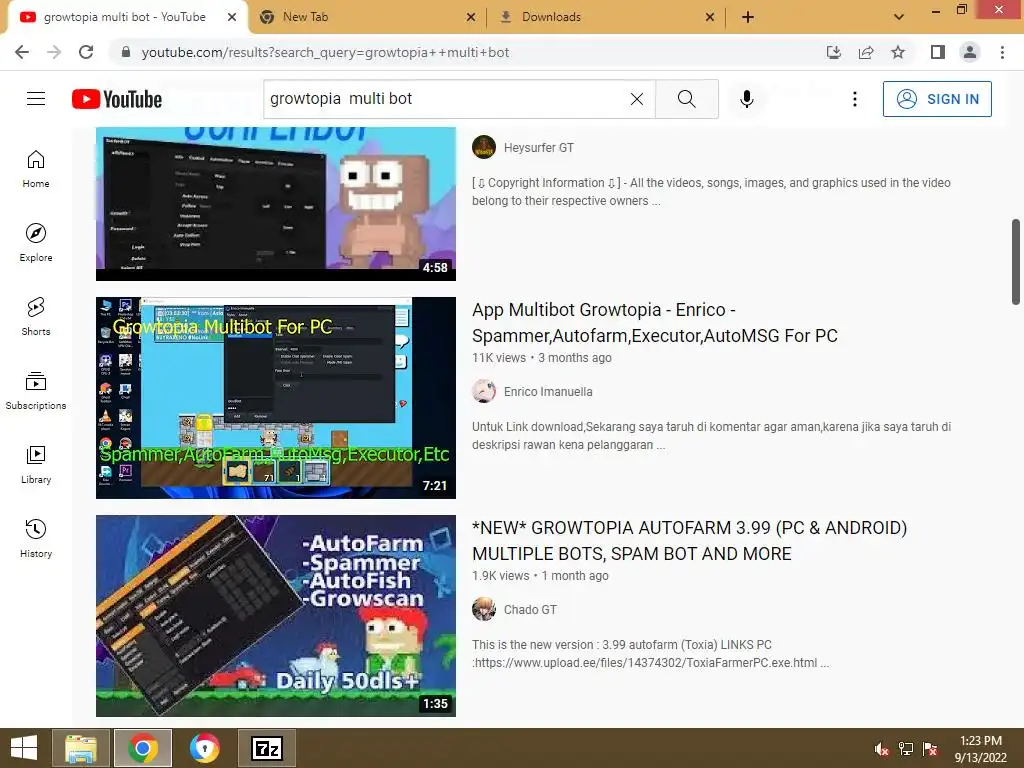Screen dimensions: 1024x768
Task: Go forward with browser forward arrow
Action: click(x=54, y=52)
